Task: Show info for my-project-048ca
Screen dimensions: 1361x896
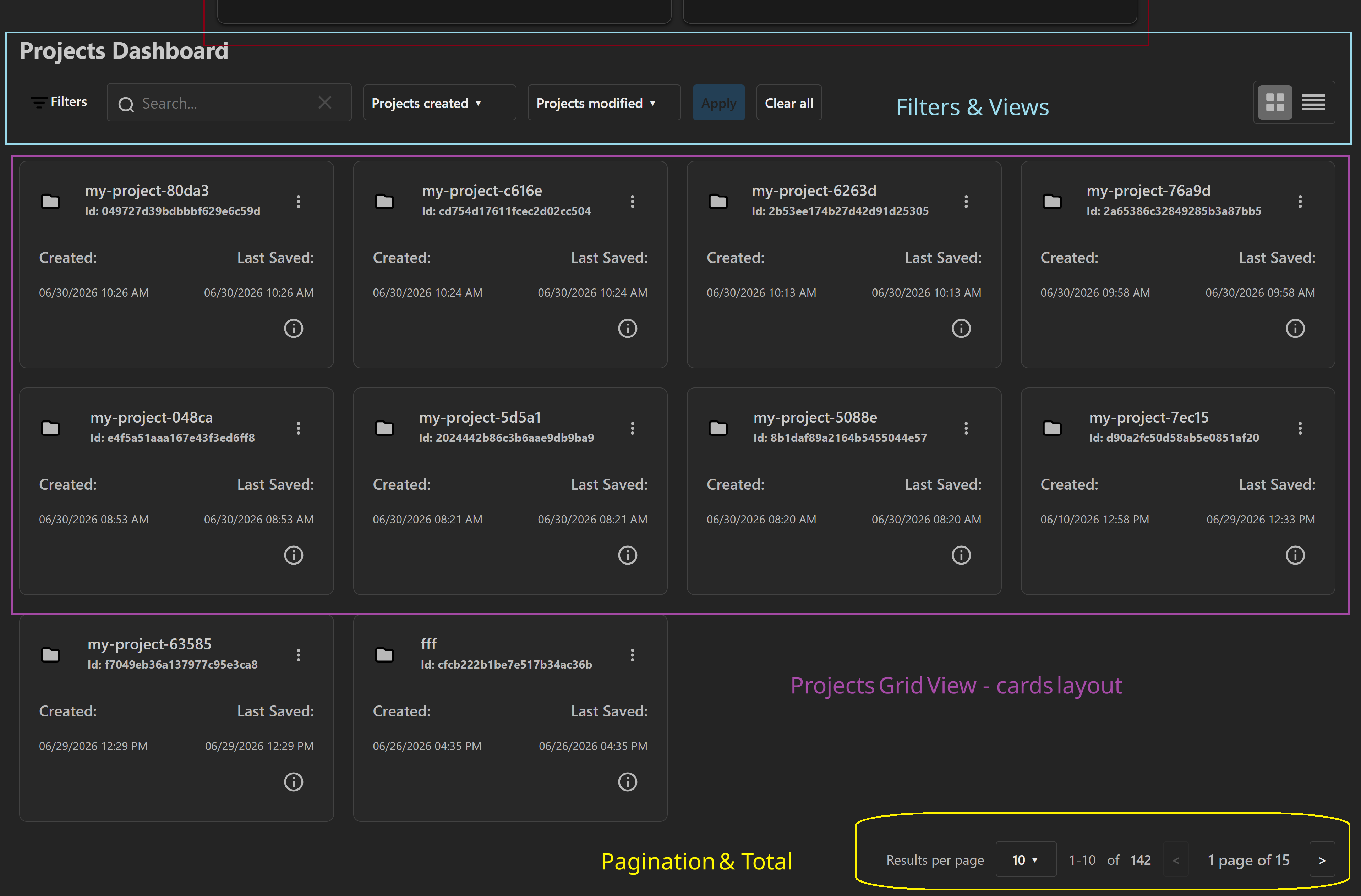Action: pyautogui.click(x=293, y=555)
